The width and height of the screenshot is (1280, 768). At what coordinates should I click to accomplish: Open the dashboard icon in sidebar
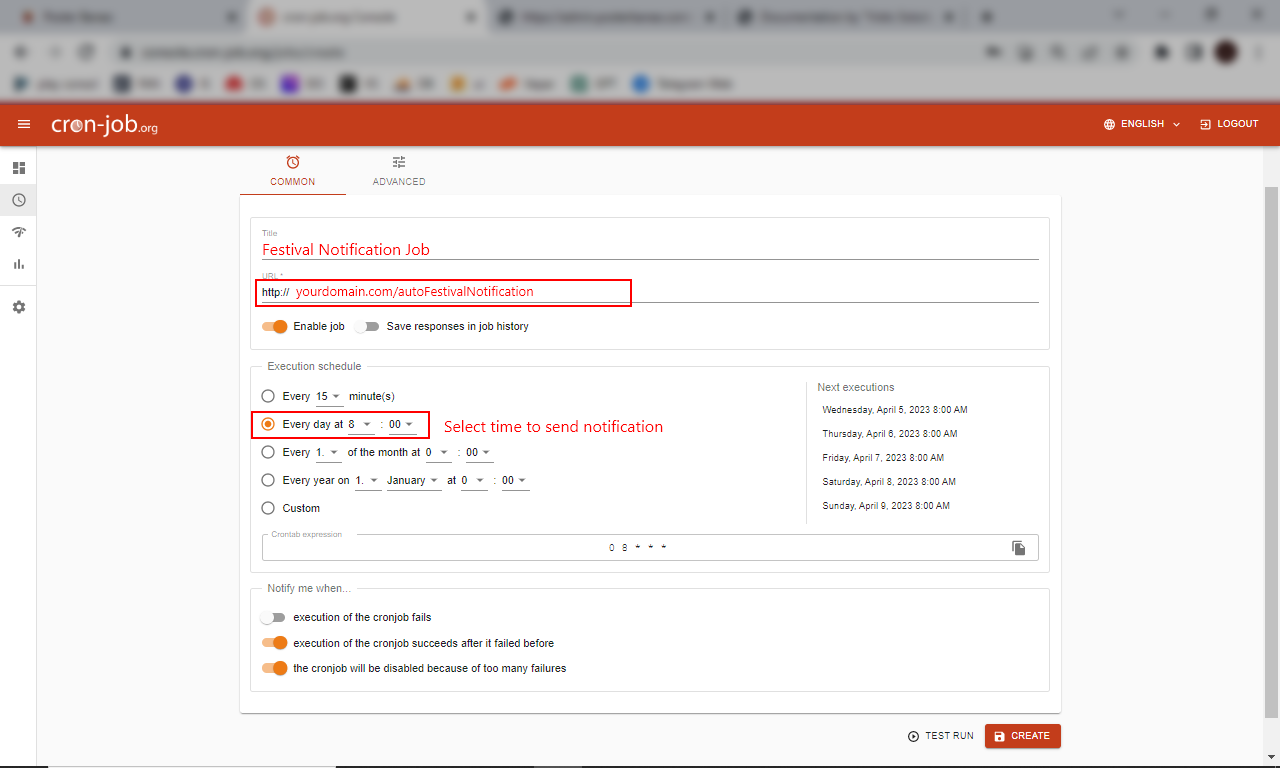point(18,168)
